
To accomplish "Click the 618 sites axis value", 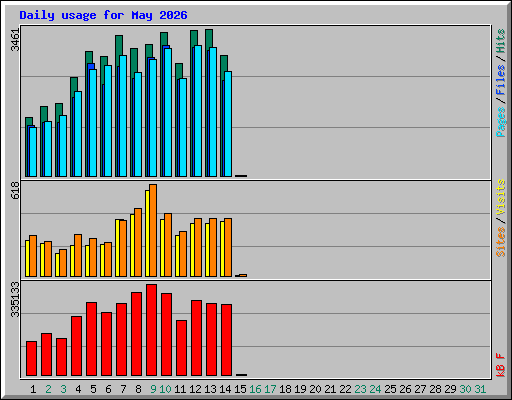I will point(15,190).
